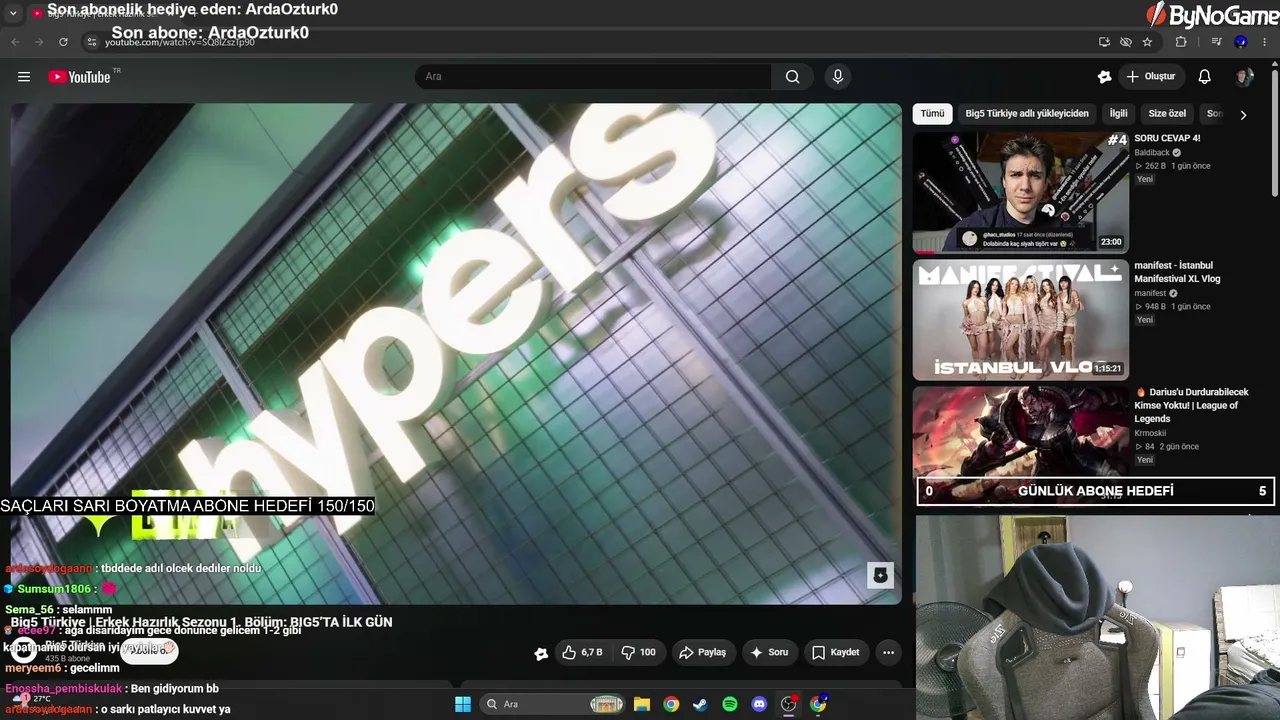
Task: Open more actions three-dot menu
Action: pyautogui.click(x=888, y=652)
